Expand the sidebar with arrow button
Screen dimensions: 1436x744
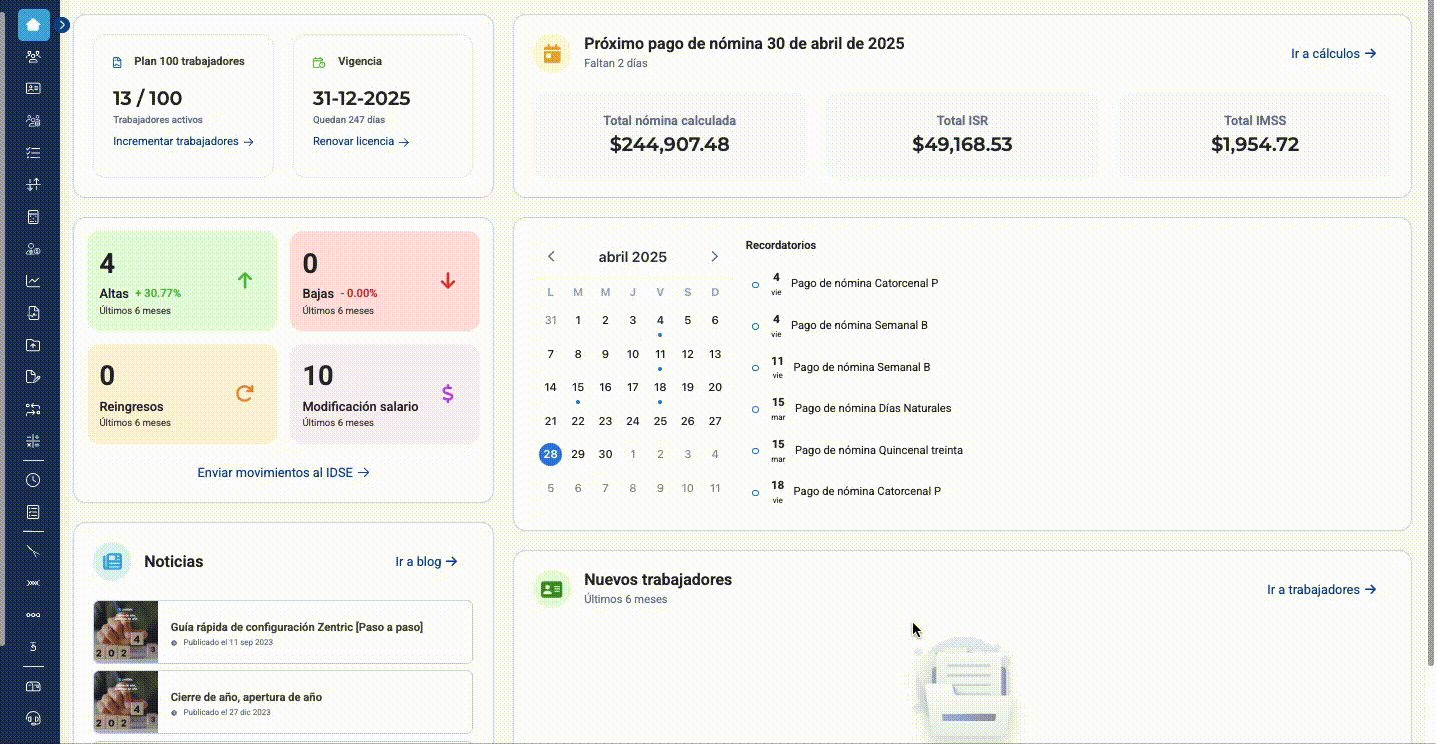[63, 25]
